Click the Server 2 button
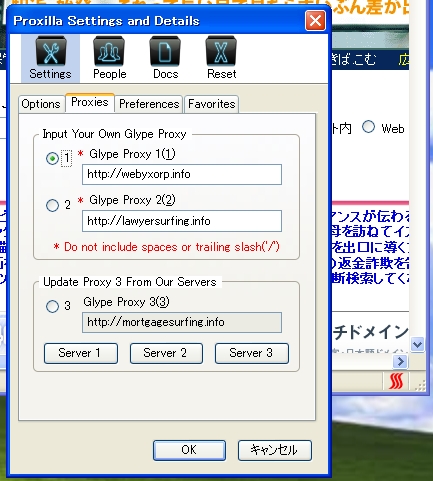Image resolution: width=433 pixels, height=481 pixels. 166,353
